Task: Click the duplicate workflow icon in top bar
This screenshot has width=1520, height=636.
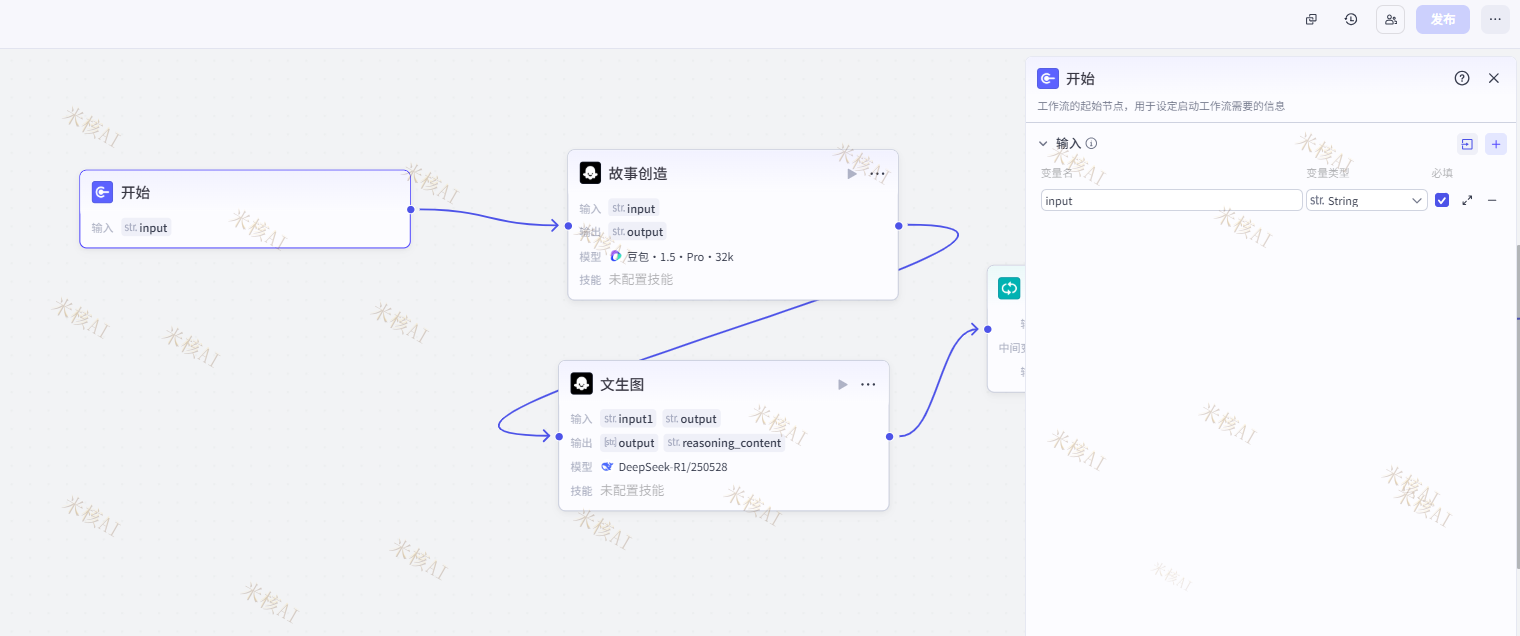Action: coord(1310,19)
